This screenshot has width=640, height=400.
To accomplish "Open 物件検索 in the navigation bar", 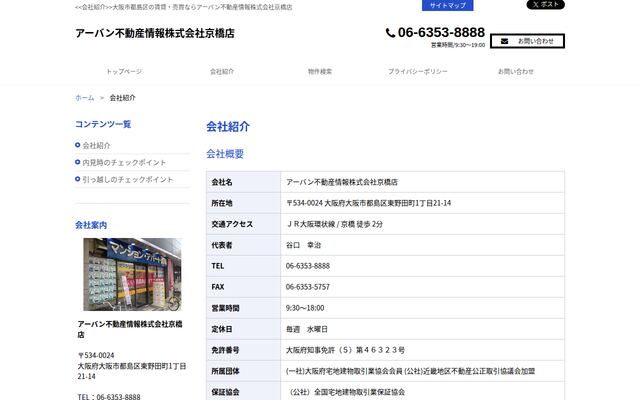I will [320, 71].
